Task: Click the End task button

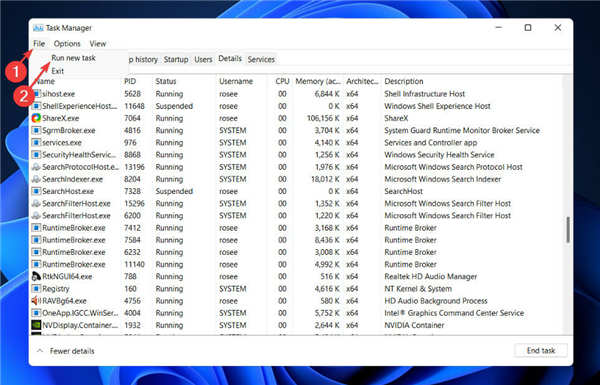Action: (541, 350)
